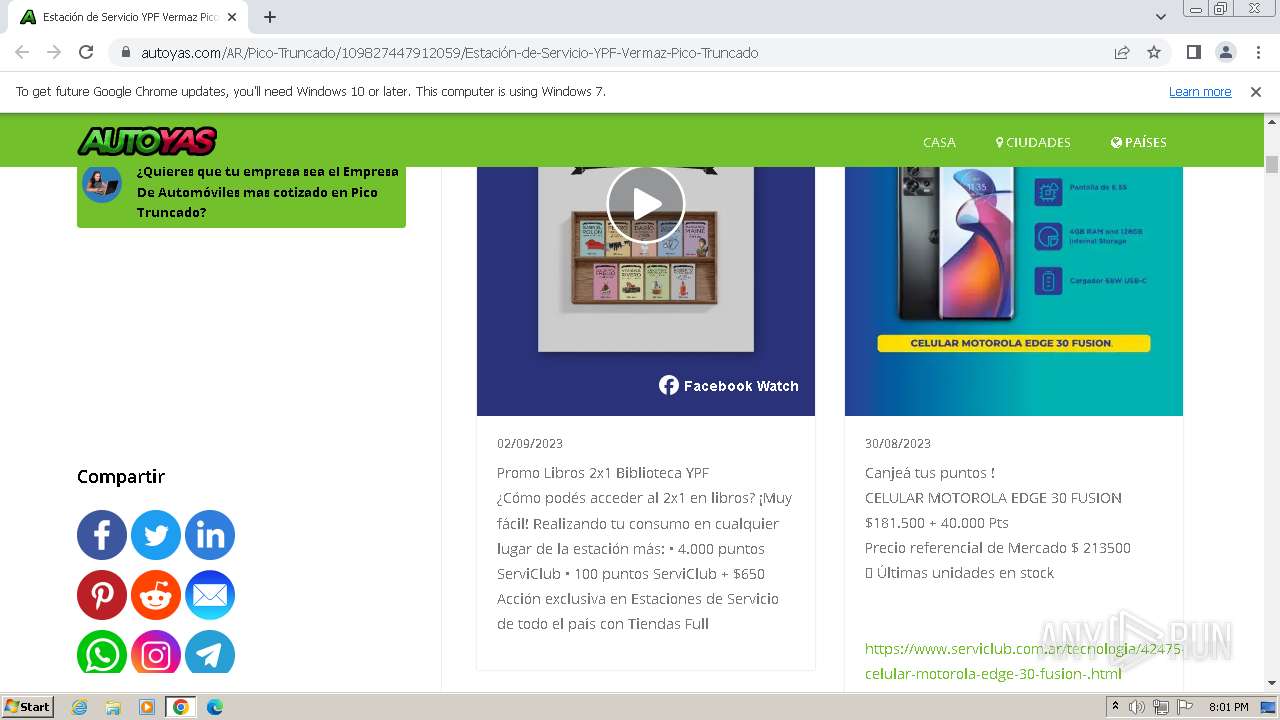
Task: Share page on Reddit icon
Action: pyautogui.click(x=156, y=595)
